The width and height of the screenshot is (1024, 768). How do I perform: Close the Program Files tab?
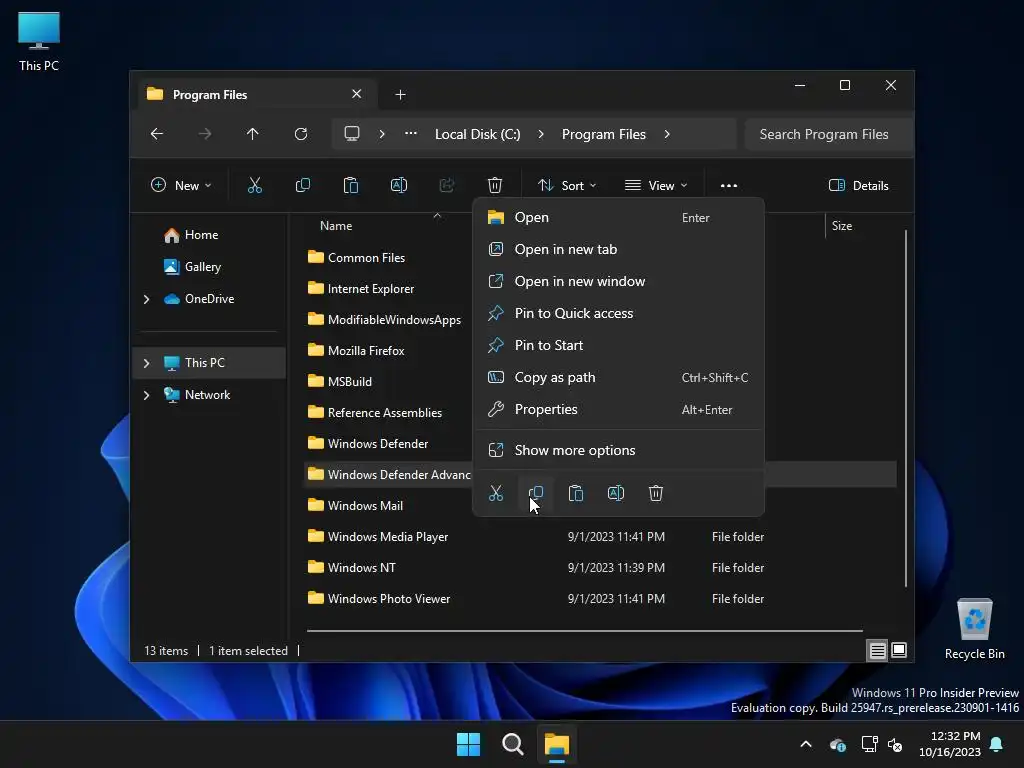pyautogui.click(x=357, y=94)
